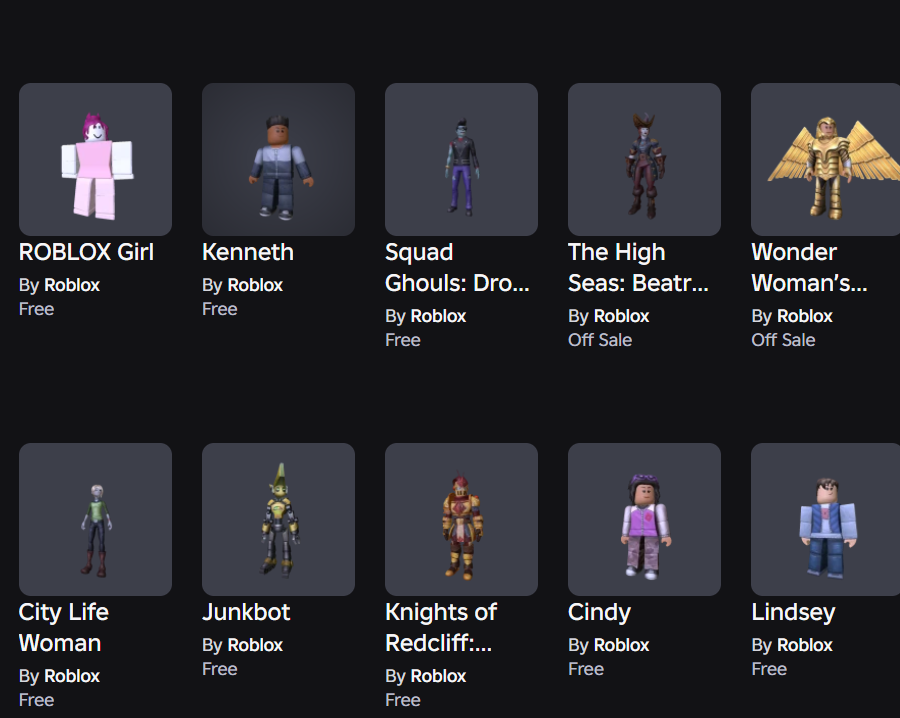This screenshot has height=718, width=900.
Task: View the Knights of Redcliff thumbnail
Action: [461, 519]
